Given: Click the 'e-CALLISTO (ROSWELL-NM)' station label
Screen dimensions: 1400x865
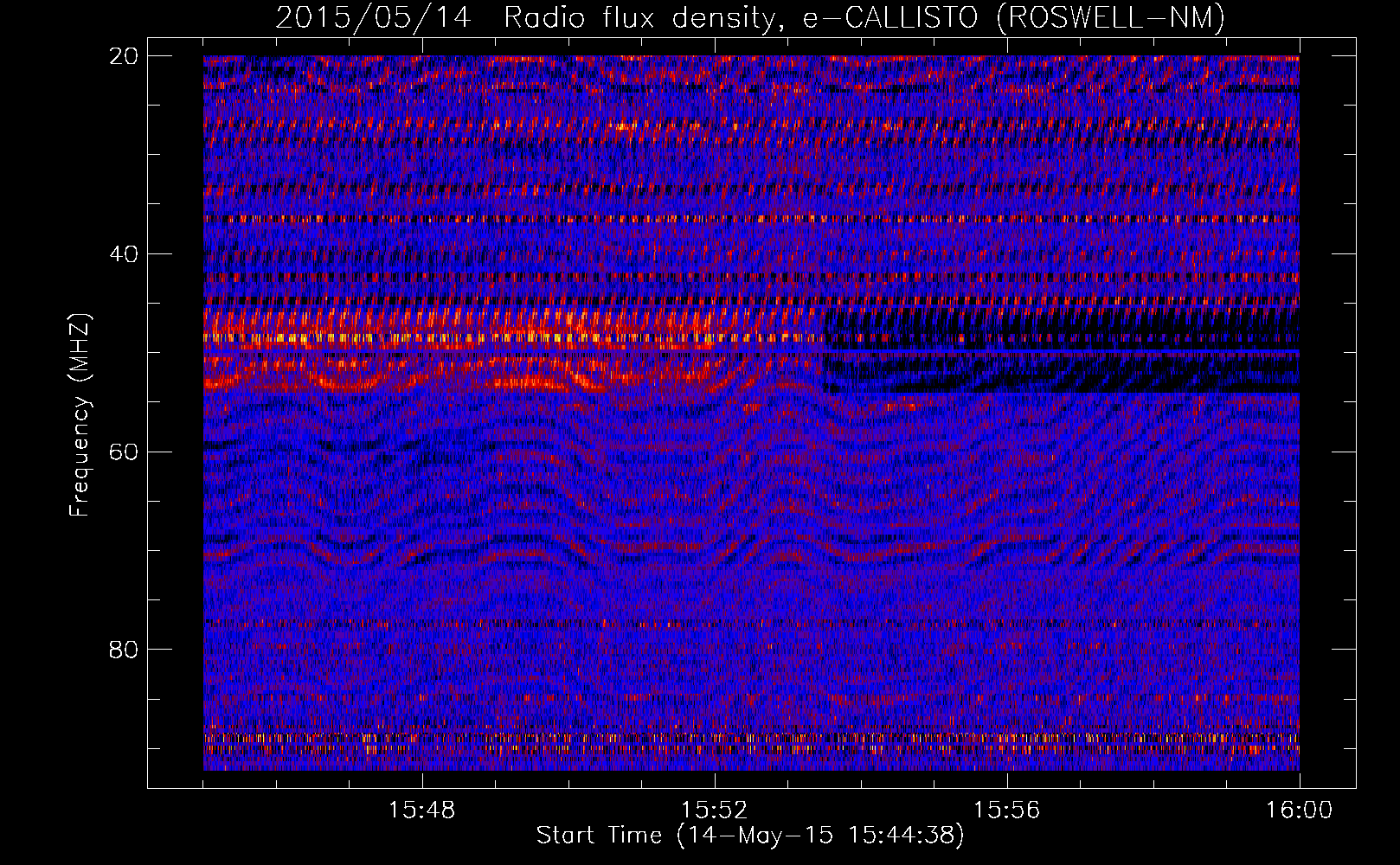Looking at the screenshot, I should [1014, 18].
